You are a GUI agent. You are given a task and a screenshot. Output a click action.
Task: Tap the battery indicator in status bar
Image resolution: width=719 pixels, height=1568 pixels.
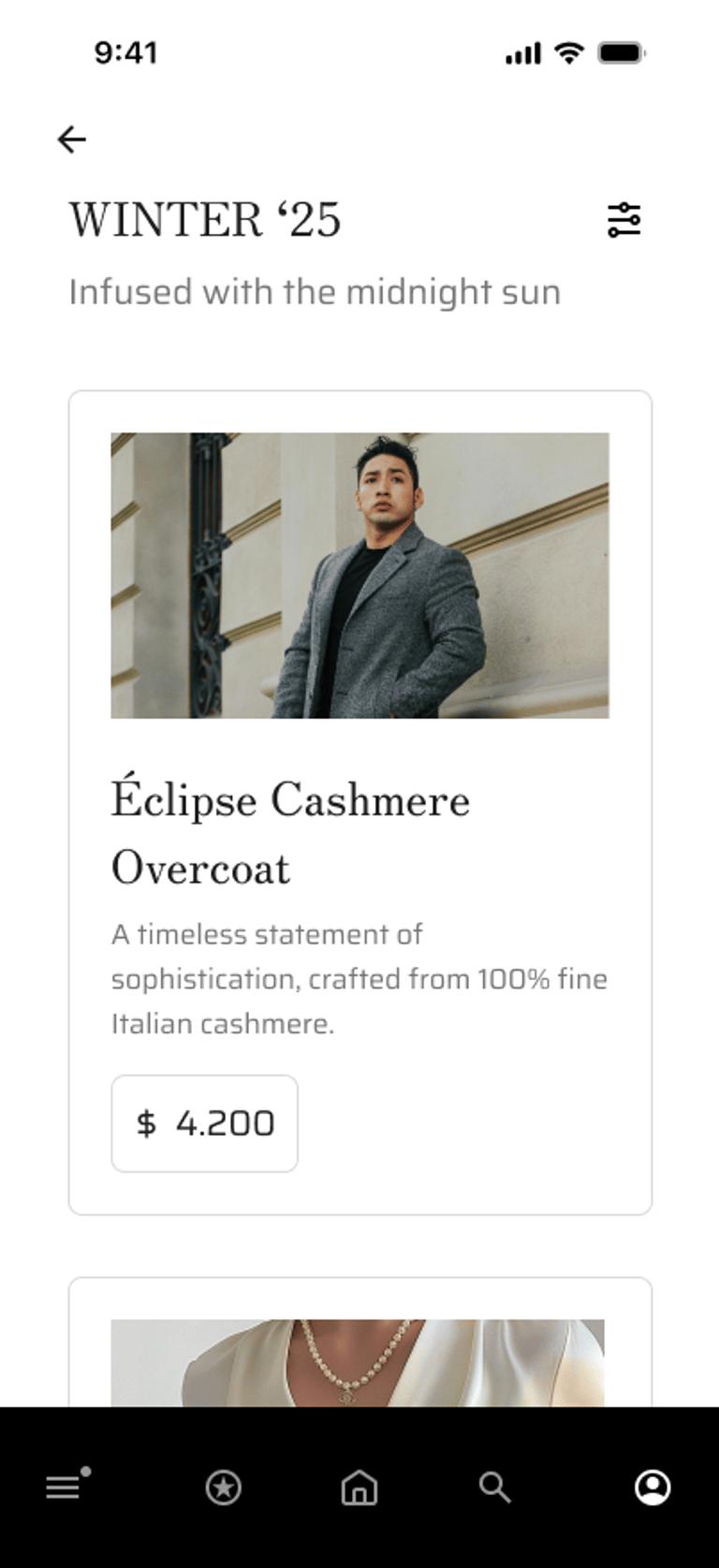(x=622, y=52)
